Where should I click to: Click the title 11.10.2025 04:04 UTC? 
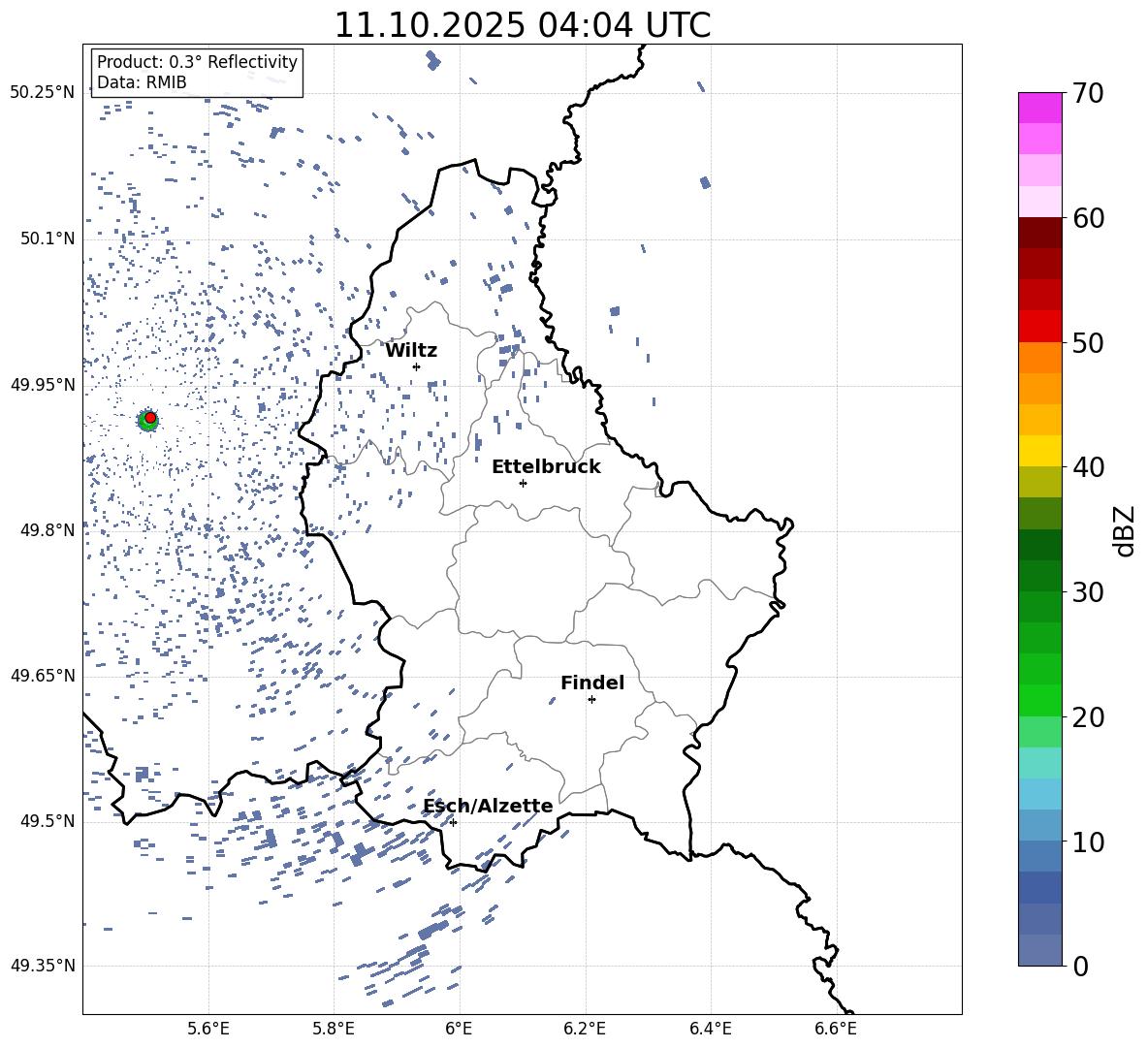[523, 25]
